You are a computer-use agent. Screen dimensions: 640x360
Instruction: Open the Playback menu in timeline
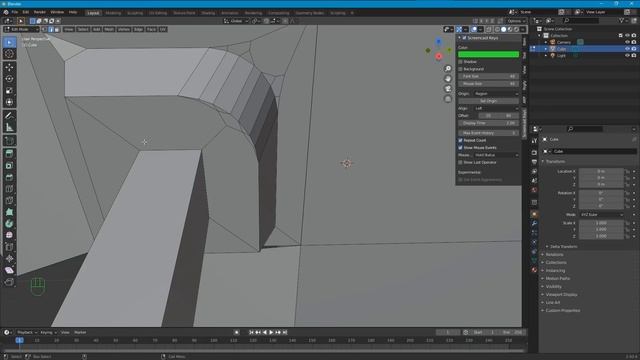[27, 333]
